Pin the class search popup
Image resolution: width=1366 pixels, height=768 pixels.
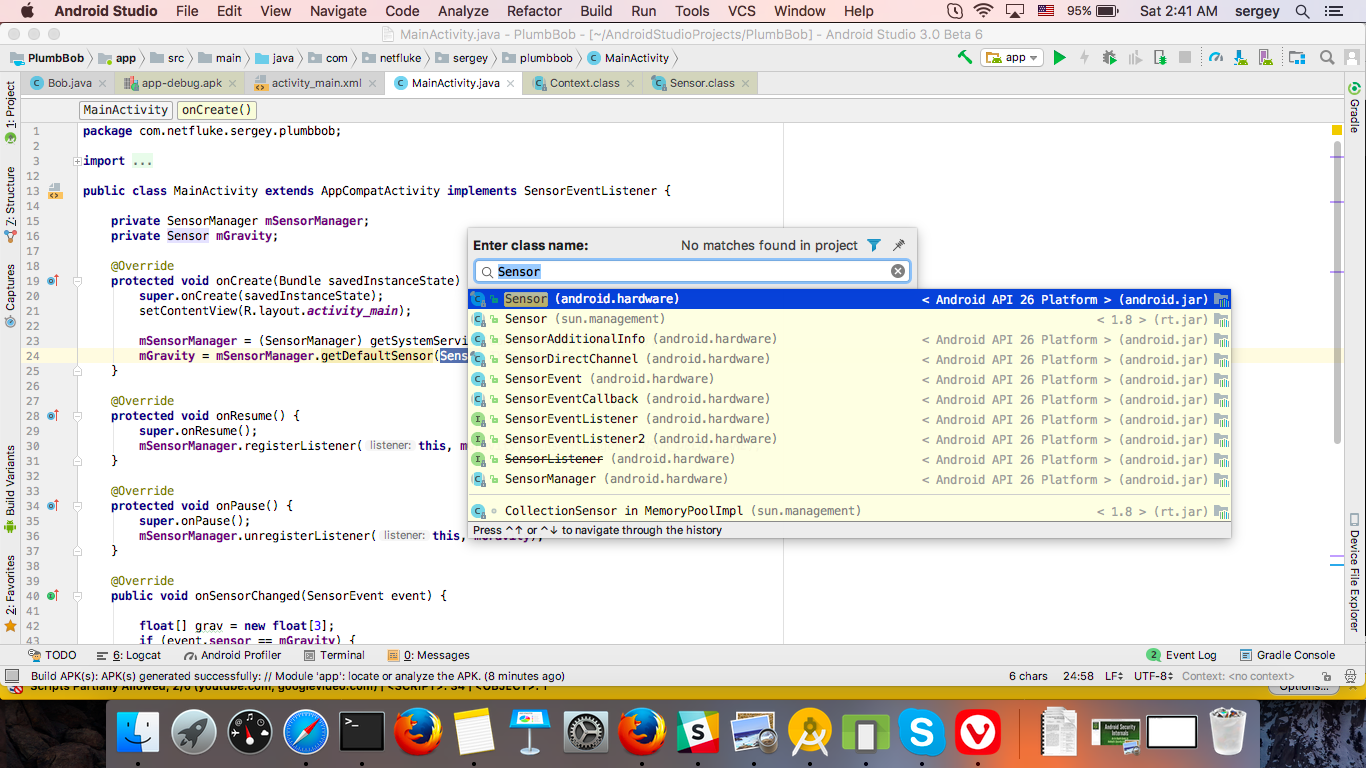pyautogui.click(x=898, y=245)
